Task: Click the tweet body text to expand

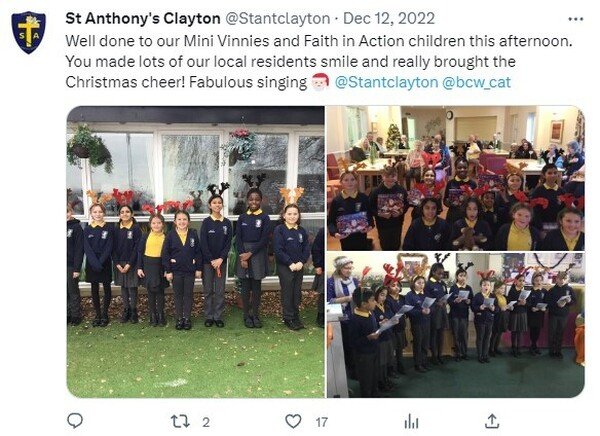Action: pos(319,62)
